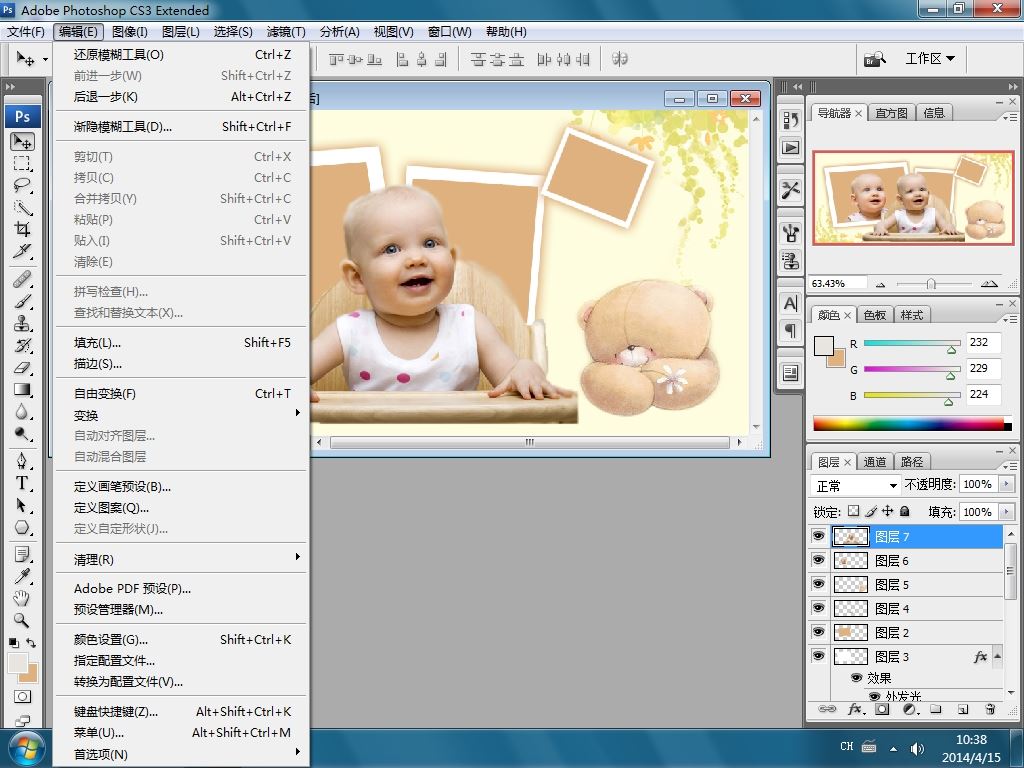The width and height of the screenshot is (1024, 768).
Task: Open Navigator panel options menu
Action: pos(1010,117)
